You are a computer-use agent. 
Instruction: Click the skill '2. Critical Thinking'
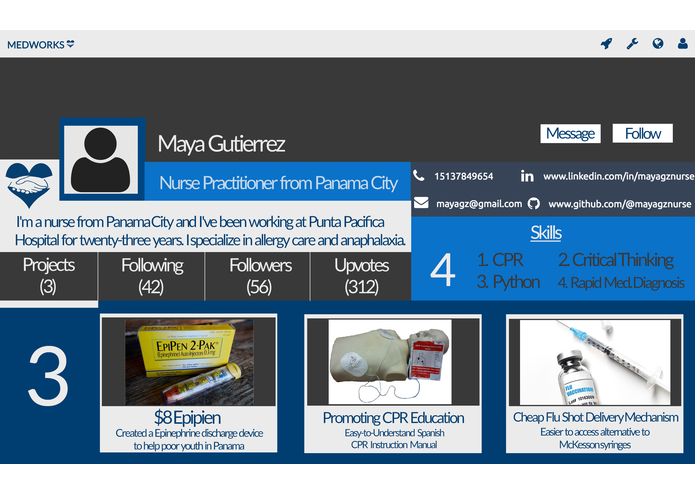click(616, 260)
